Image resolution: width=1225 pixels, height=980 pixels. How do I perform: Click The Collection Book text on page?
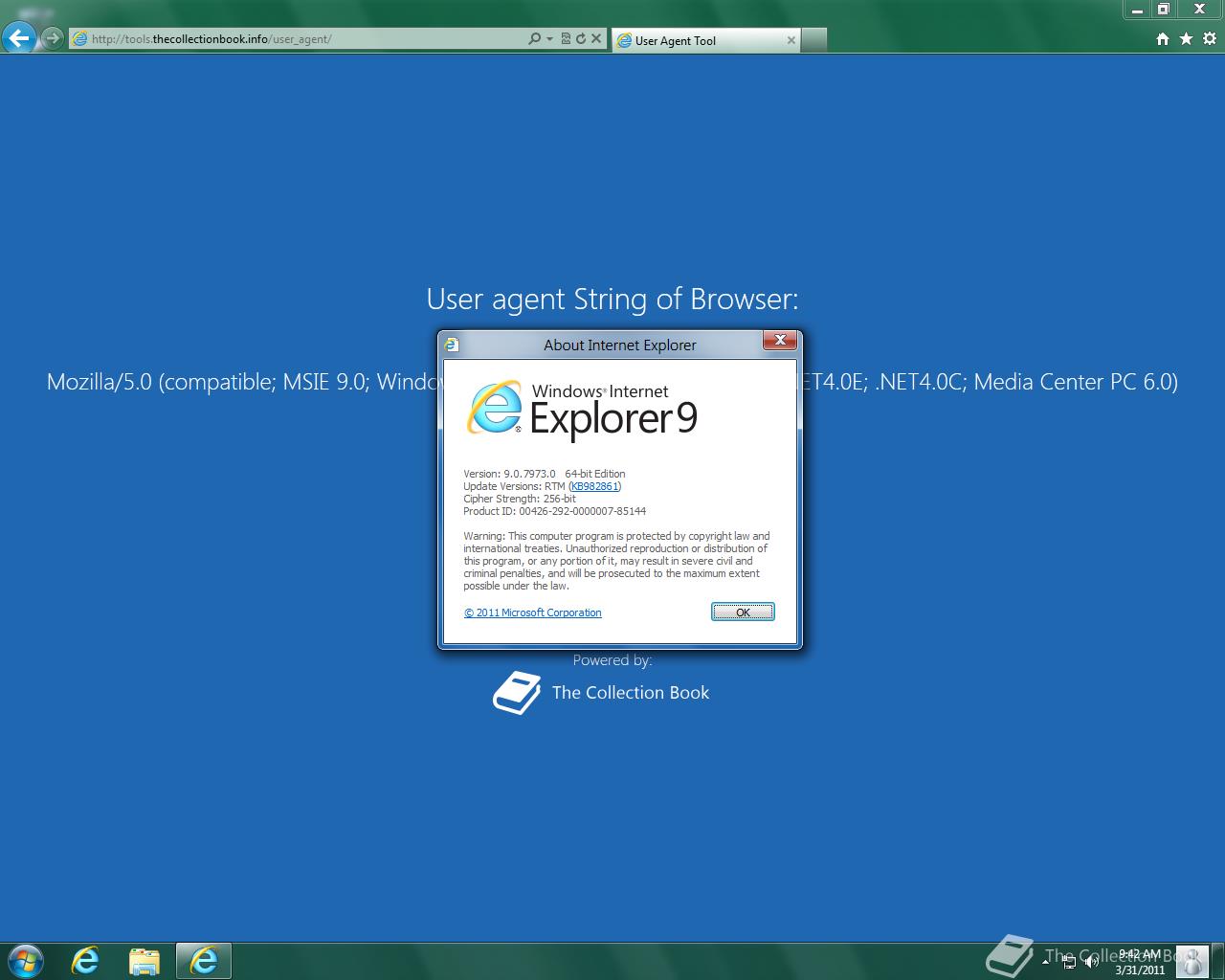pyautogui.click(x=631, y=693)
